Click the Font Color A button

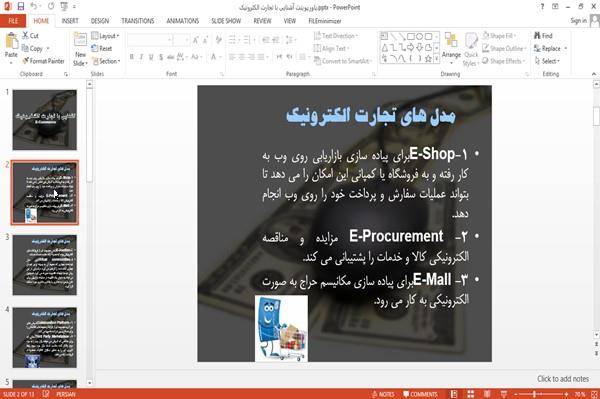[x=213, y=57]
